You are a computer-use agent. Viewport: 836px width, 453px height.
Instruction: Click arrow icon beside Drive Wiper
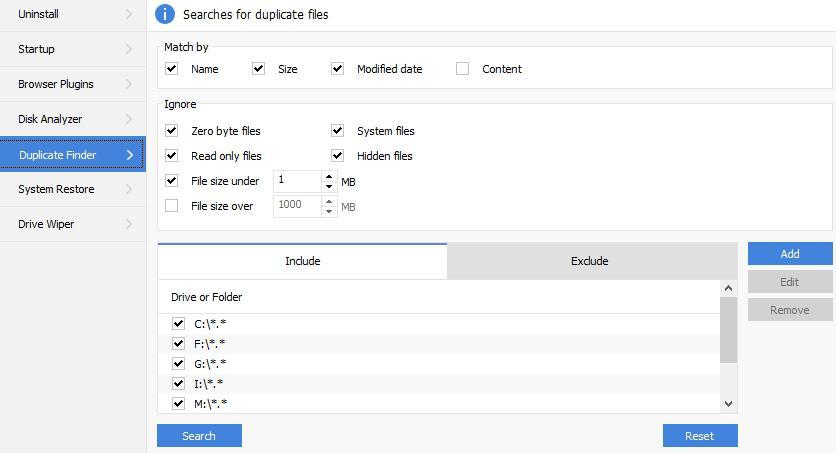point(129,224)
